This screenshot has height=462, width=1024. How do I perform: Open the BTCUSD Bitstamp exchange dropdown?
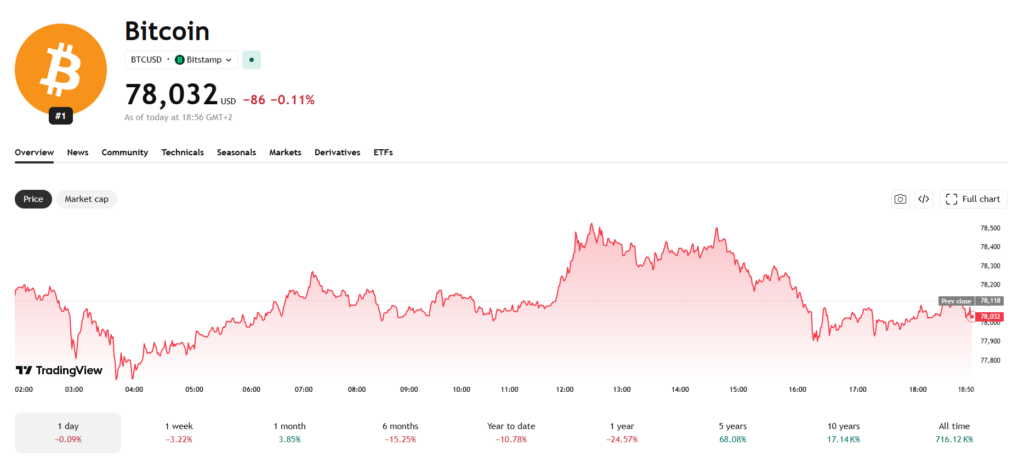tap(181, 59)
